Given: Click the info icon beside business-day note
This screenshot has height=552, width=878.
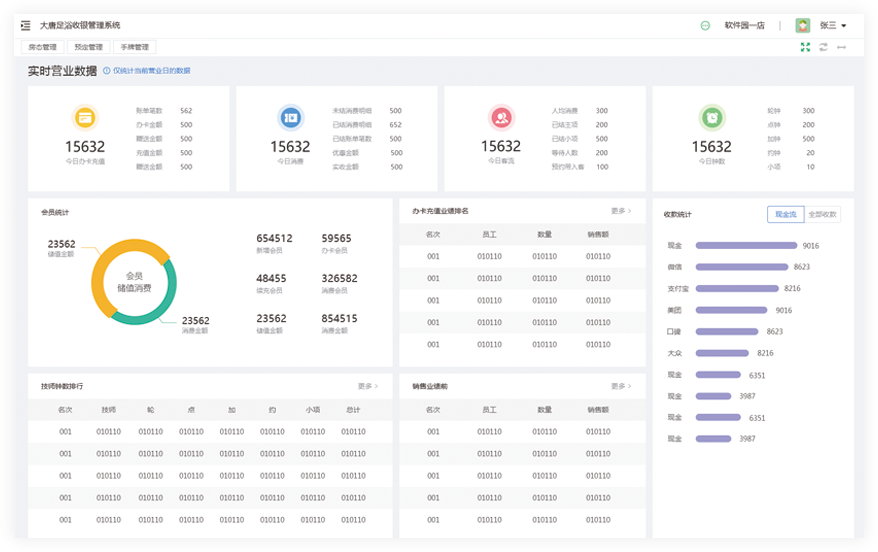Looking at the screenshot, I should pyautogui.click(x=107, y=71).
